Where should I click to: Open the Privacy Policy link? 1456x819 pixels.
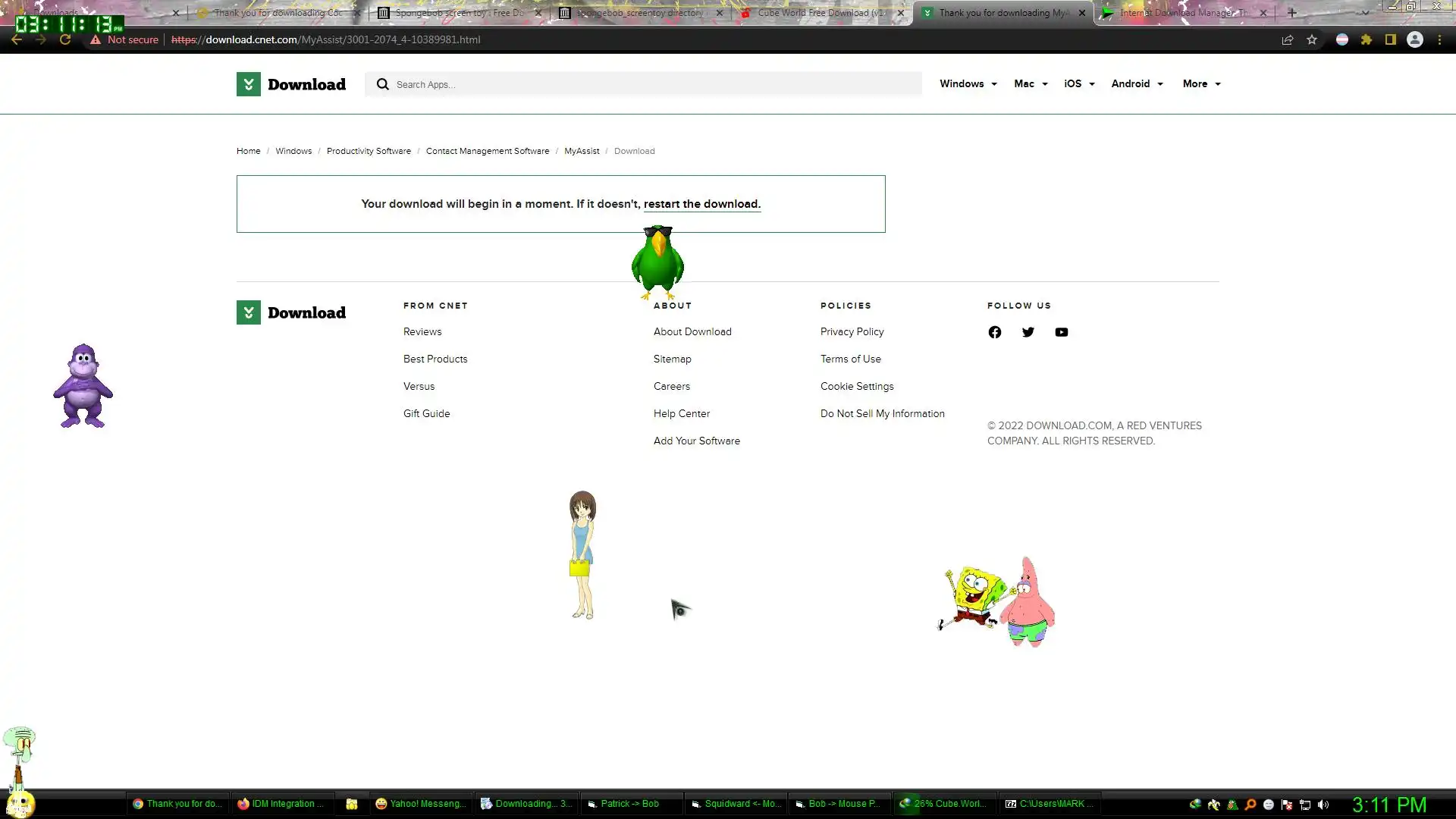(852, 332)
